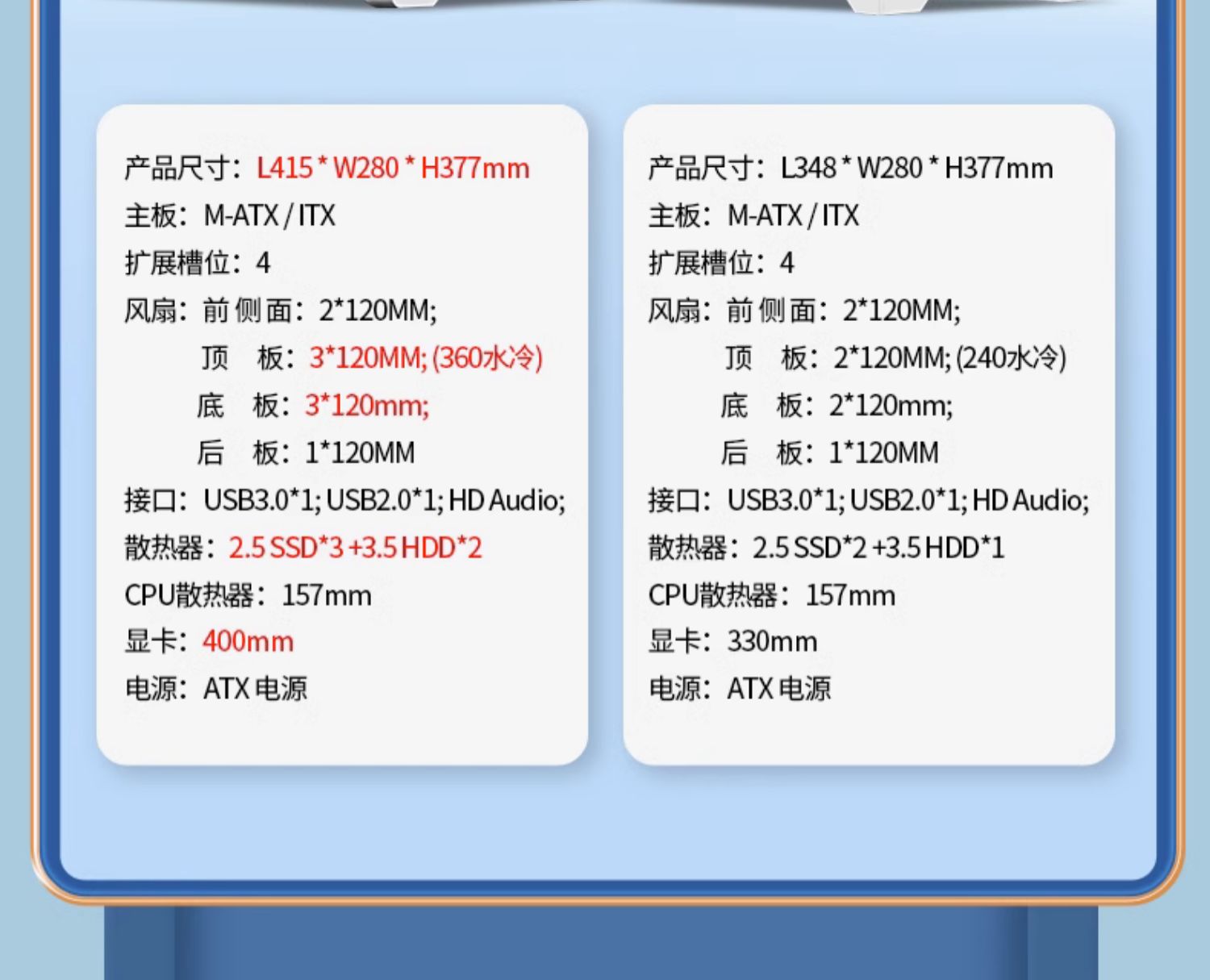Image resolution: width=1210 pixels, height=980 pixels.
Task: Click red 3*120mm; bottom panel value
Action: click(367, 405)
